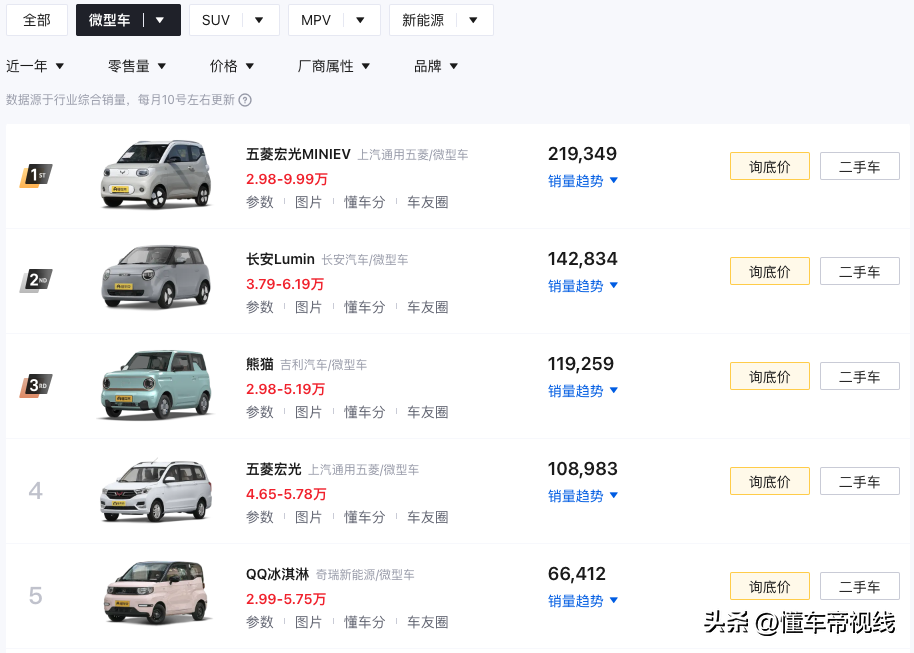Open the 近一年 time range filter

pyautogui.click(x=35, y=66)
